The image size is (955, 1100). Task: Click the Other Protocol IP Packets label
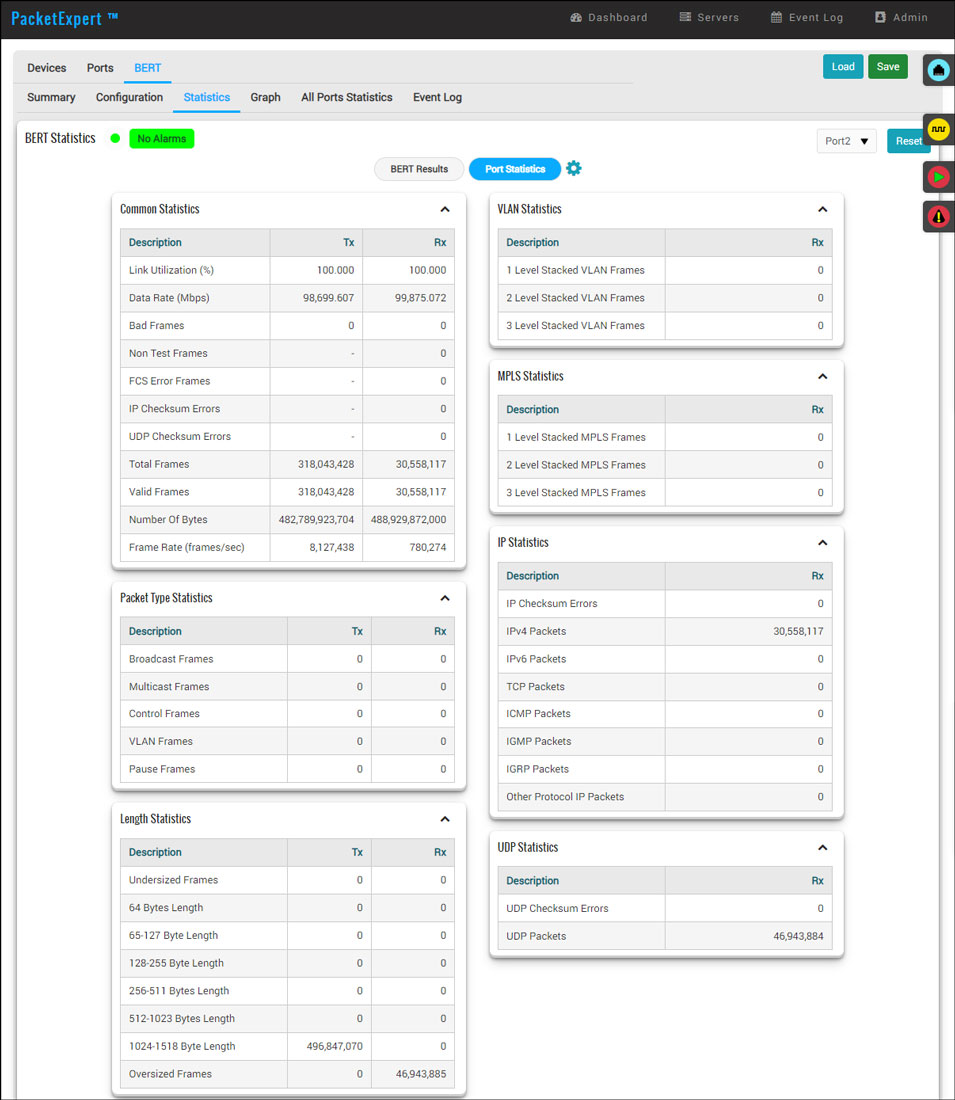[x=565, y=797]
